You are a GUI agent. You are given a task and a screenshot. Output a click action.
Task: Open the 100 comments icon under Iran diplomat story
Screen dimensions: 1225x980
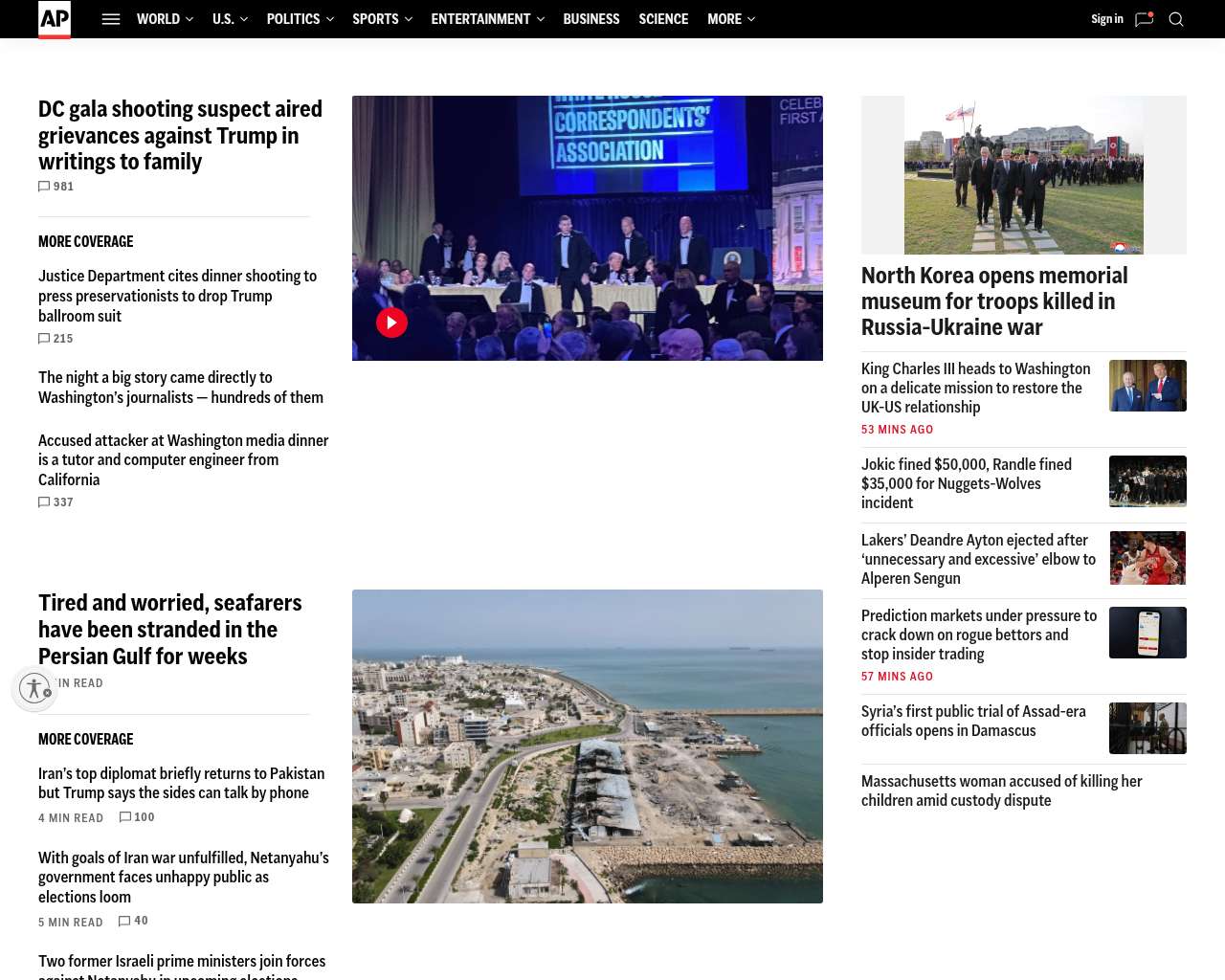click(x=126, y=817)
